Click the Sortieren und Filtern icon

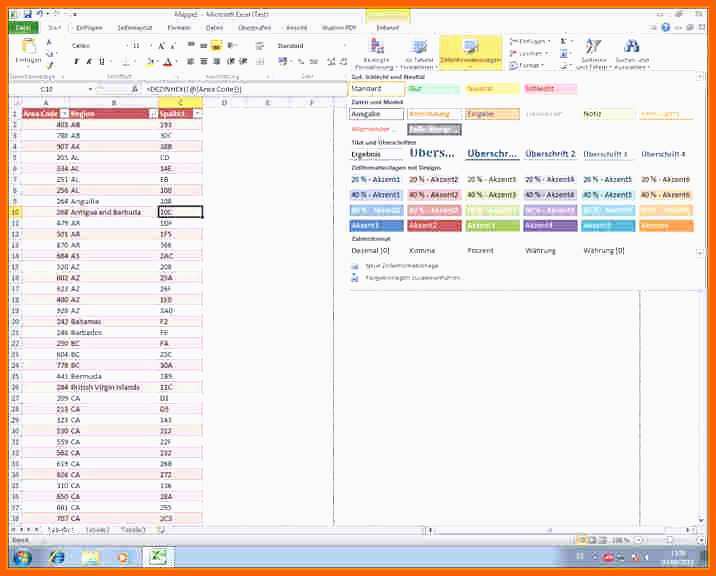[x=593, y=46]
